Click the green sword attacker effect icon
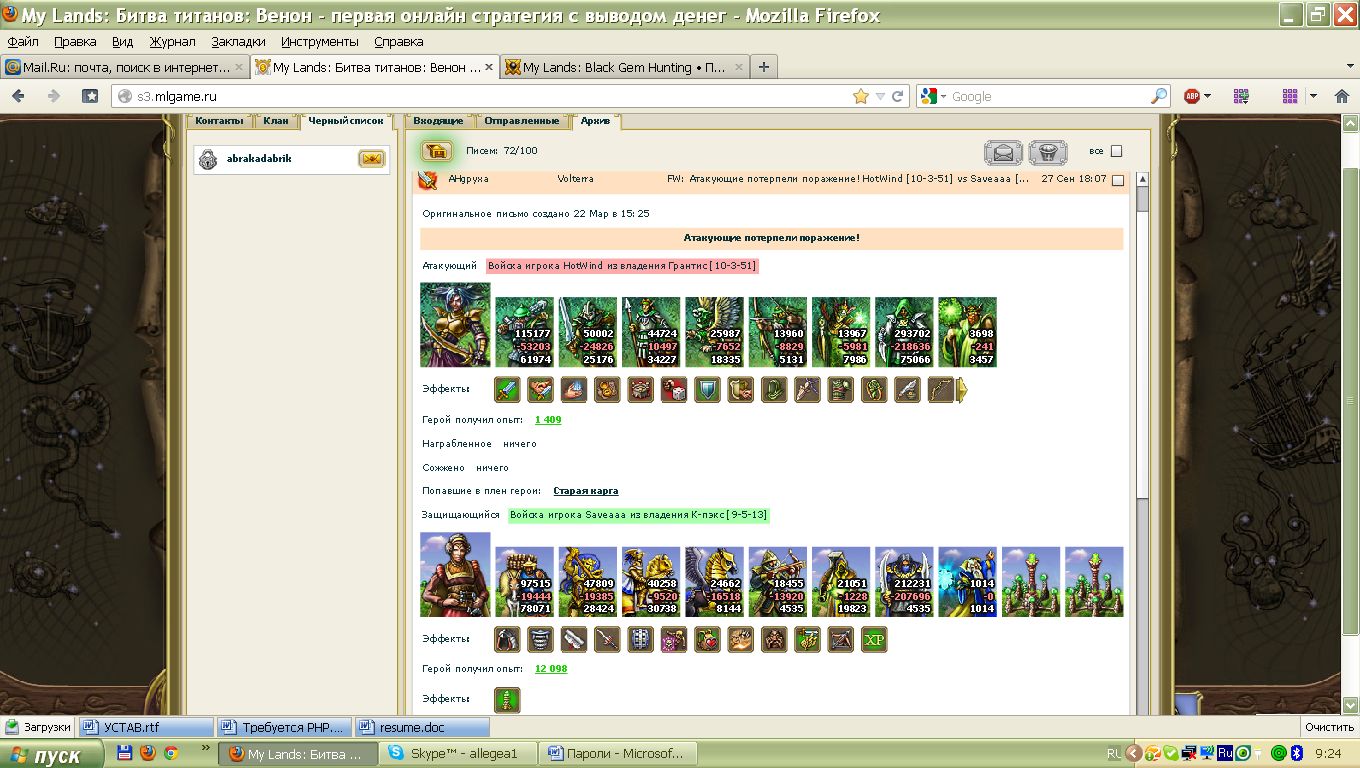Image resolution: width=1360 pixels, height=768 pixels. coord(507,390)
